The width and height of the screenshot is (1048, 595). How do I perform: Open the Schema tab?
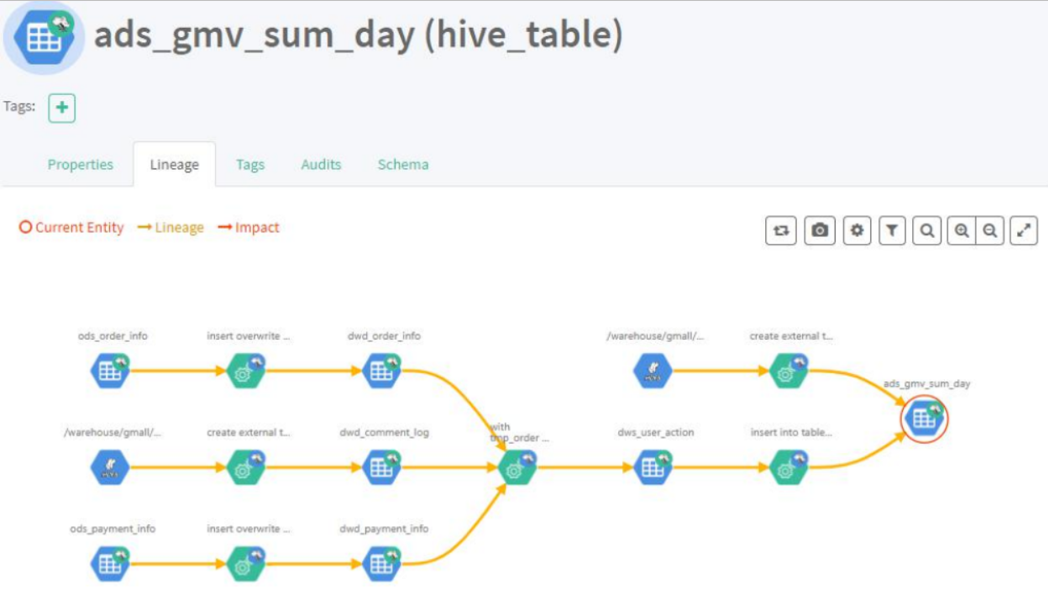pos(403,164)
